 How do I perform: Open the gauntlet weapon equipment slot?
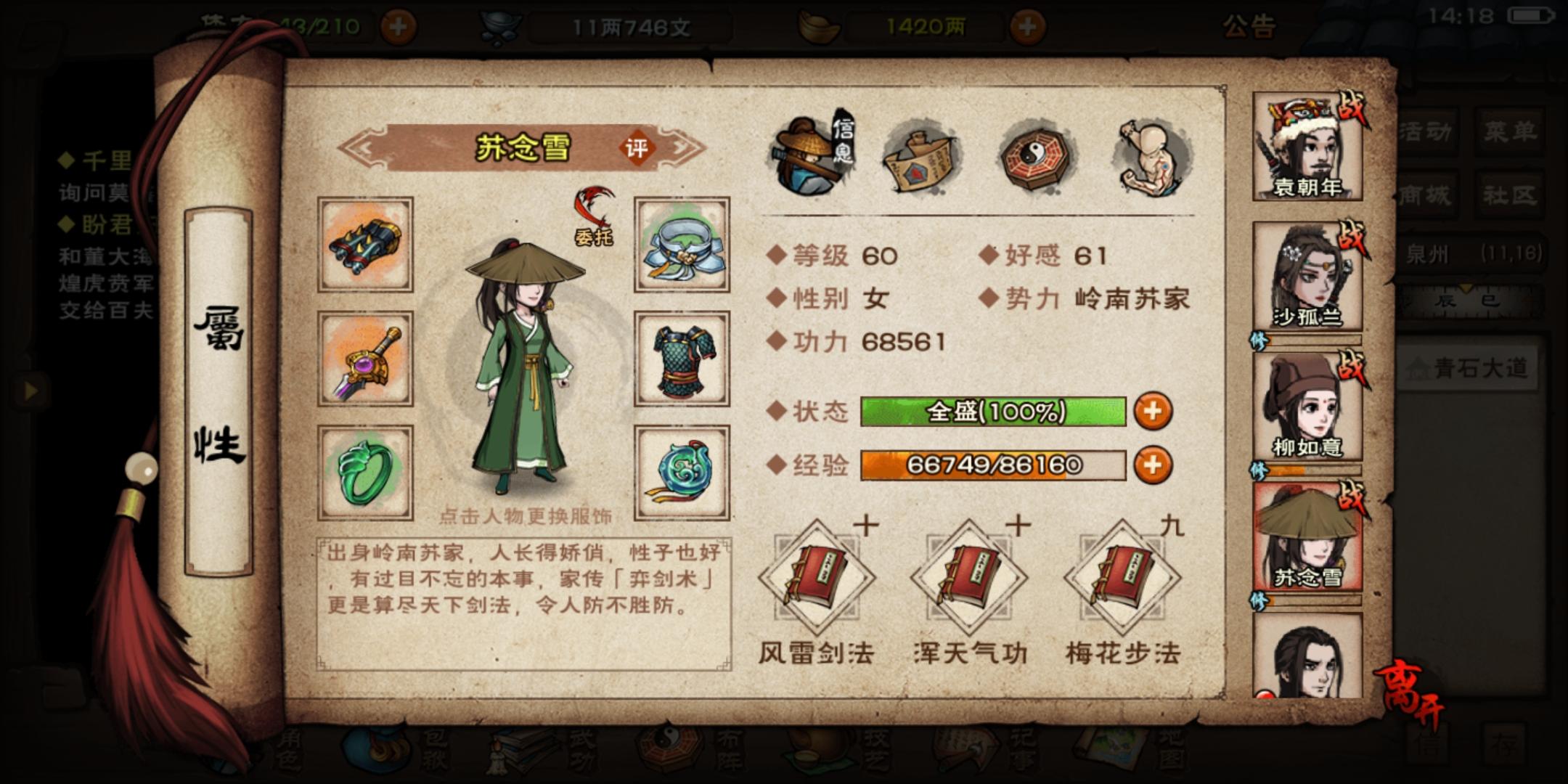(365, 245)
